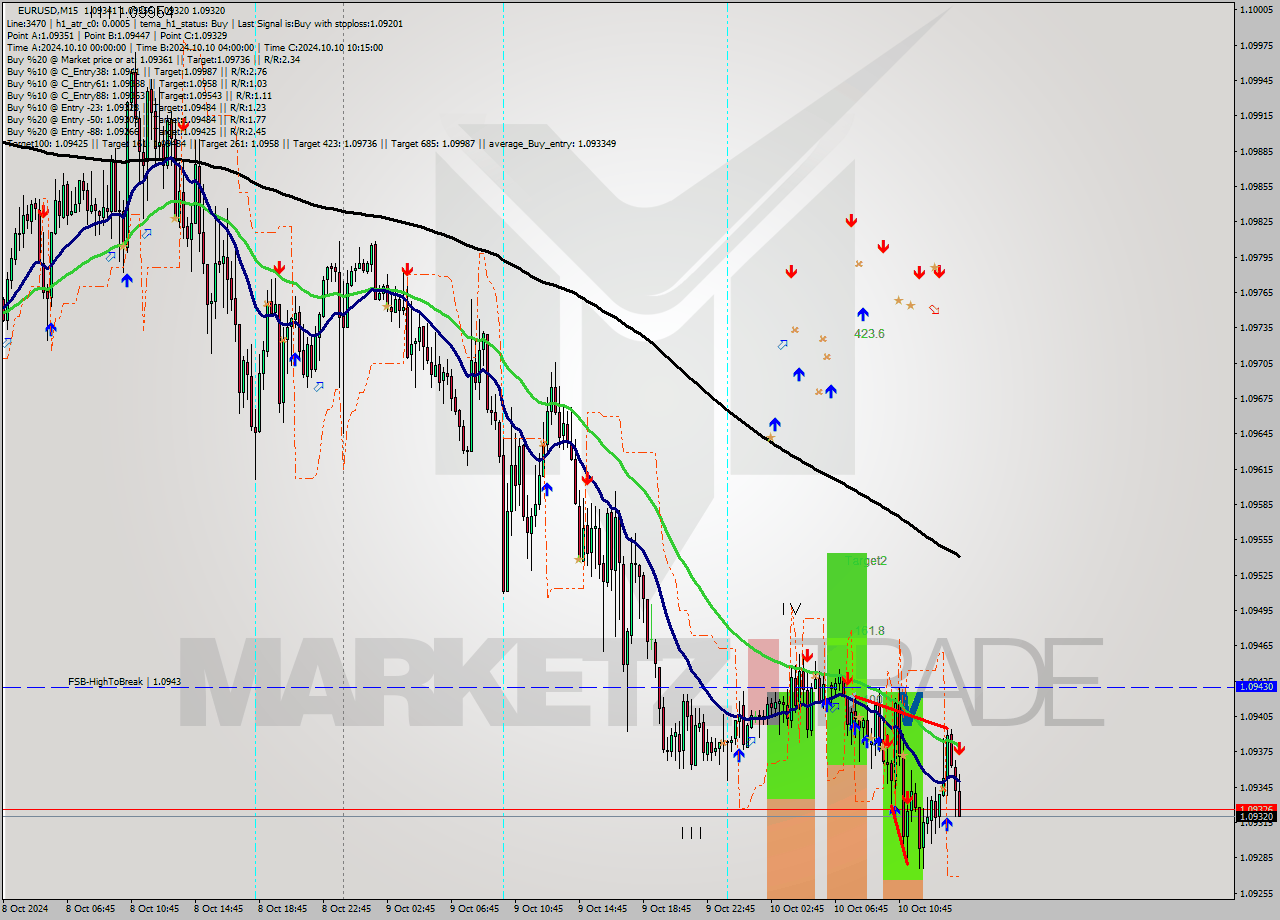
Task: Click the '10 Oct 10:45' time label
Action: pos(925,909)
